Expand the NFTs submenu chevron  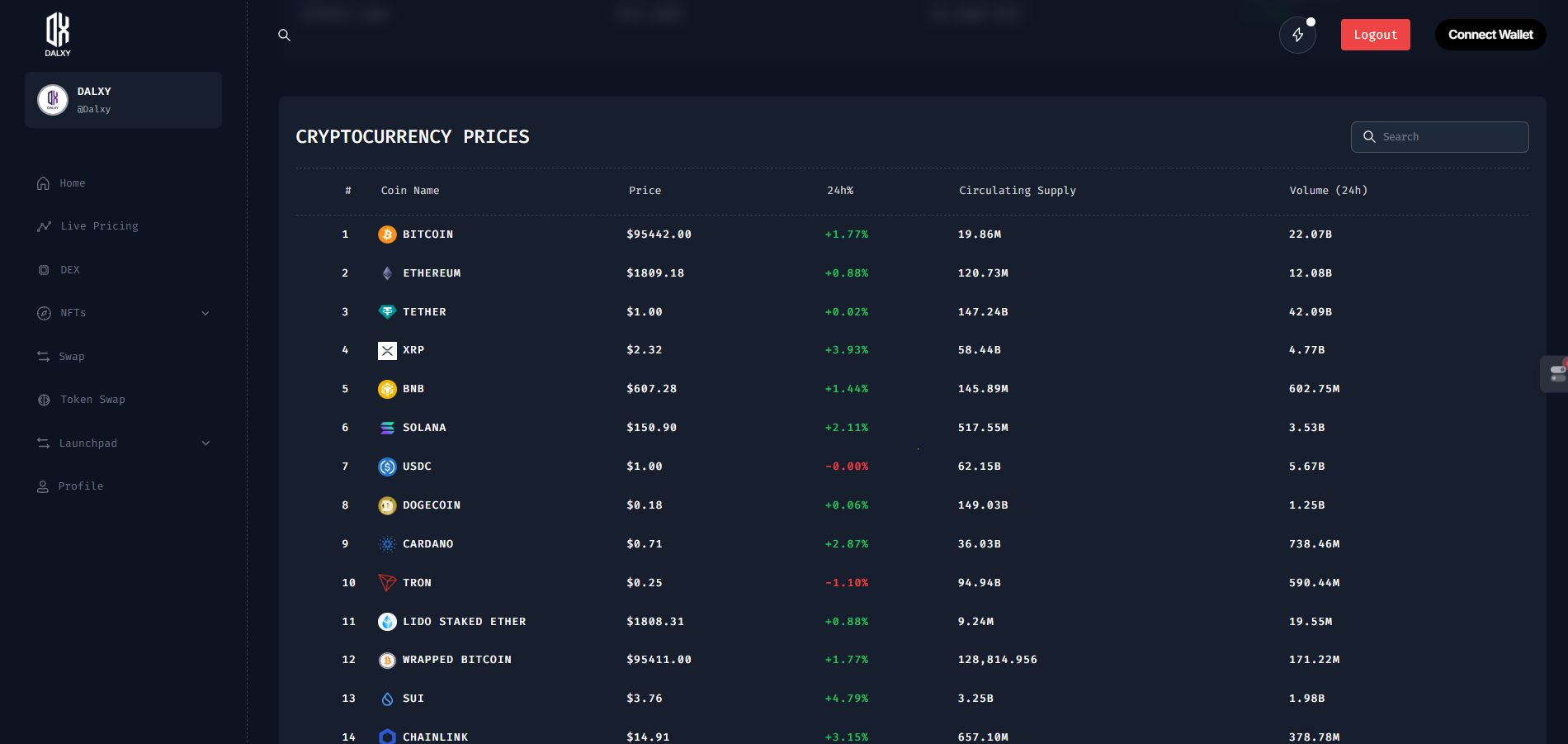(x=205, y=313)
